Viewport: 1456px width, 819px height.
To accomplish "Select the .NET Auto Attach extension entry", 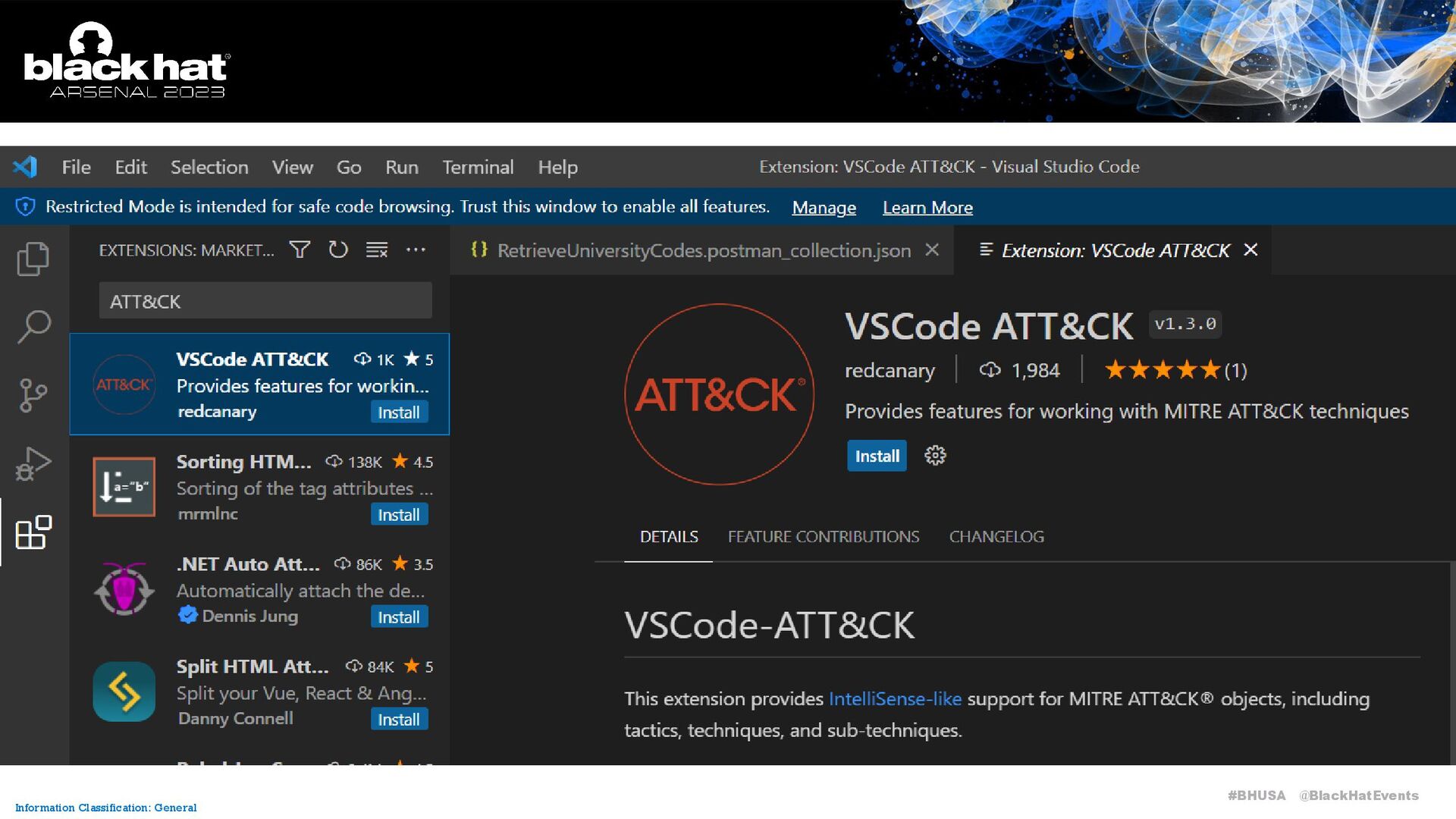I will pos(259,589).
